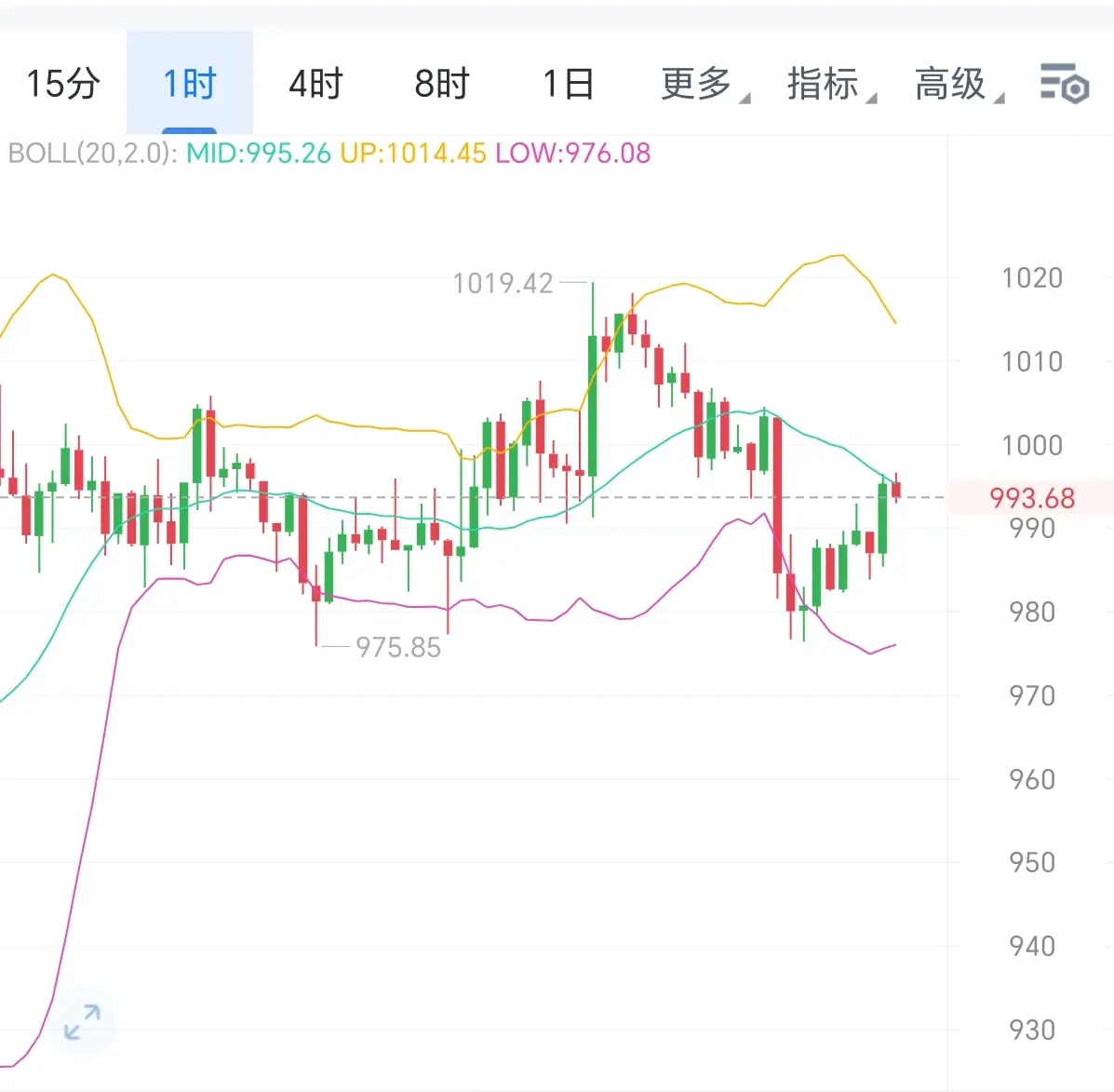Switch to the 8时 timeframe
The image size is (1114, 1092).
pyautogui.click(x=442, y=84)
